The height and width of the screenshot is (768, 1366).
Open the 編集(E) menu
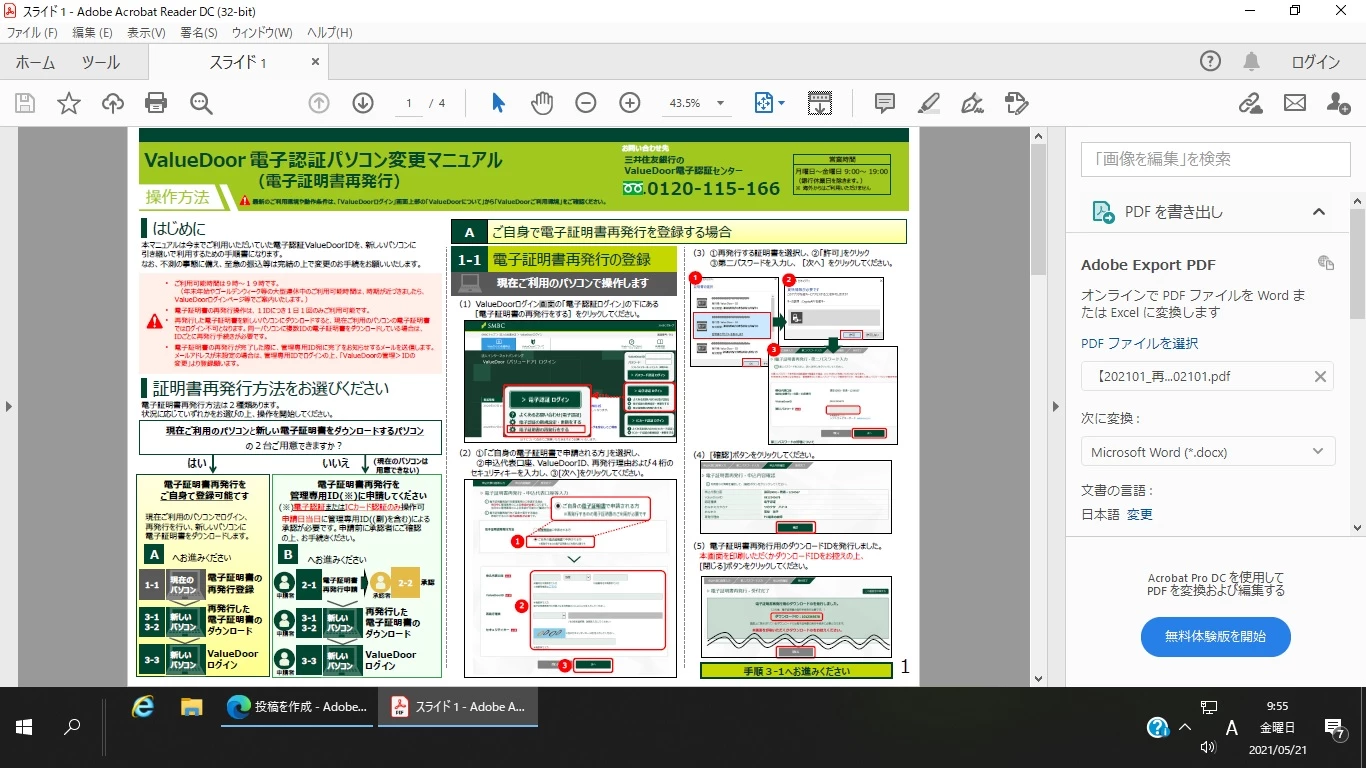[92, 33]
